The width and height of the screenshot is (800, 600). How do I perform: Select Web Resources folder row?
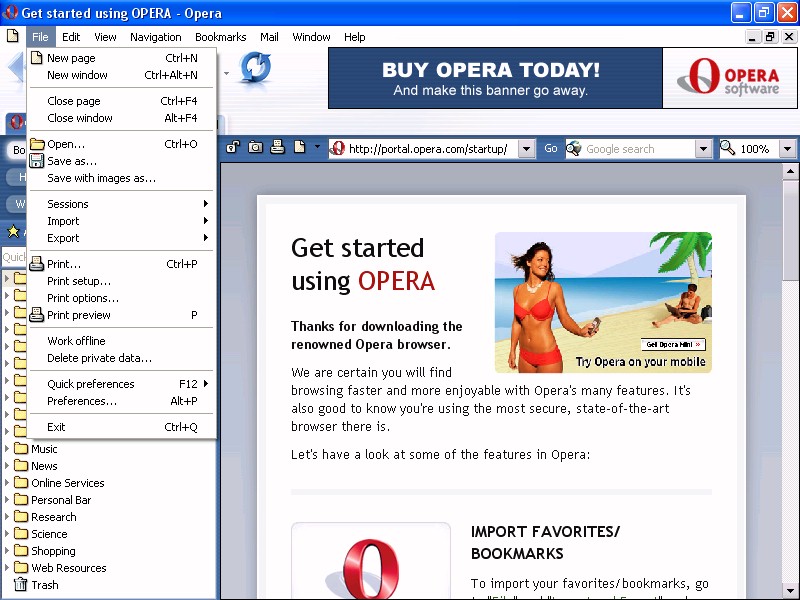click(108, 568)
